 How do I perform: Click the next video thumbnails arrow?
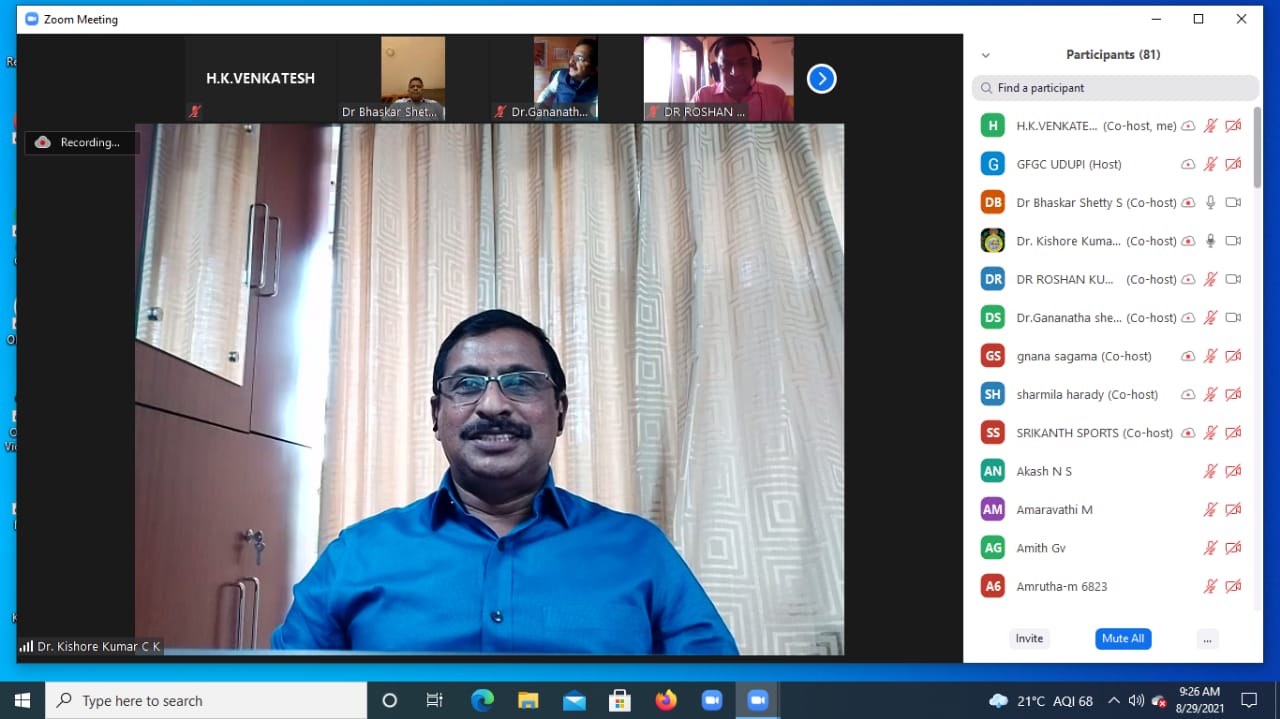click(x=821, y=79)
